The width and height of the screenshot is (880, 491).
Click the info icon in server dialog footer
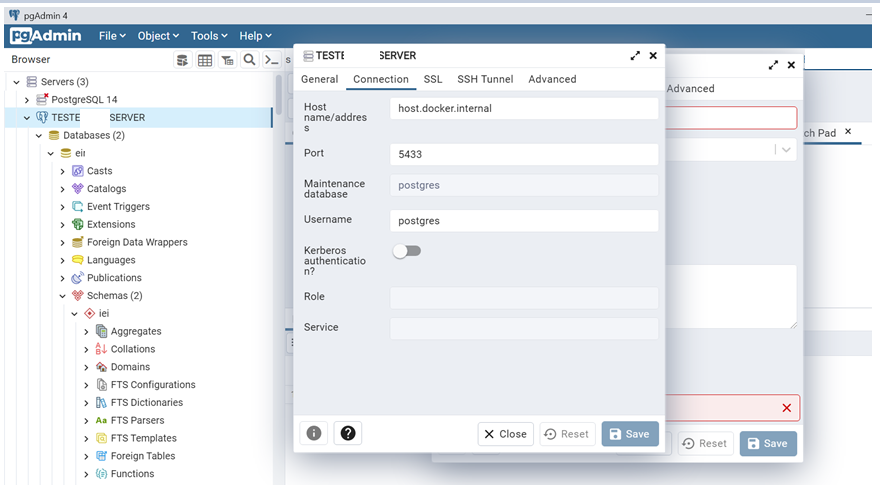coord(314,433)
